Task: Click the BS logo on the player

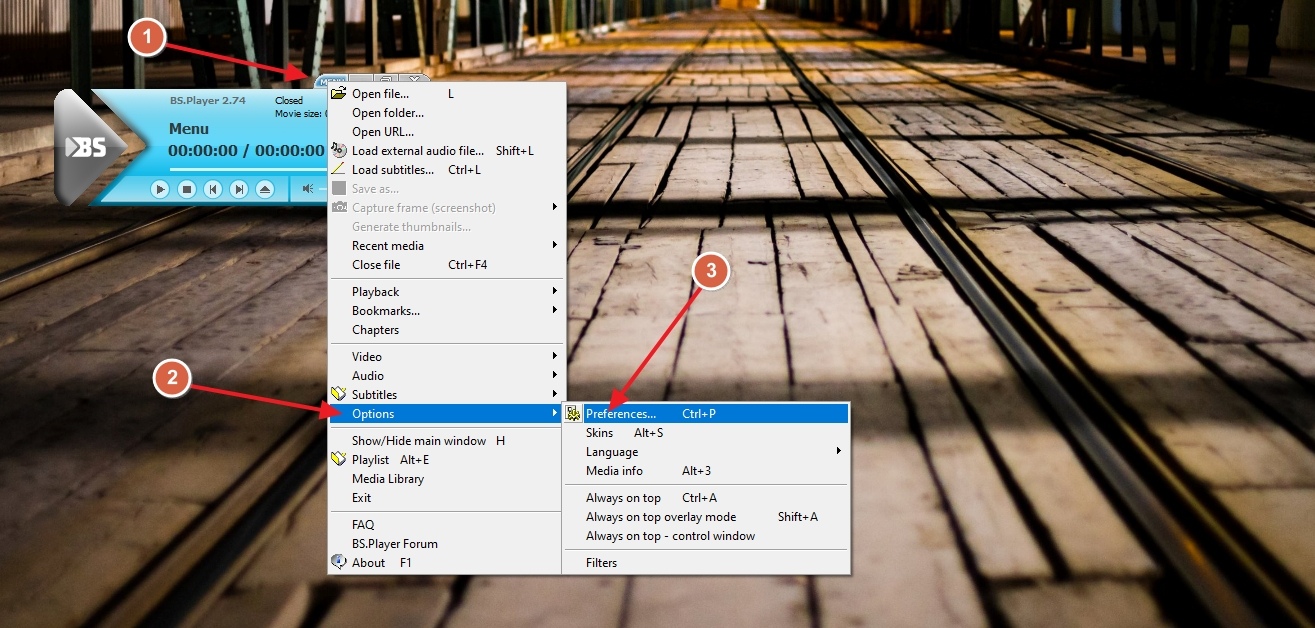Action: [x=88, y=147]
